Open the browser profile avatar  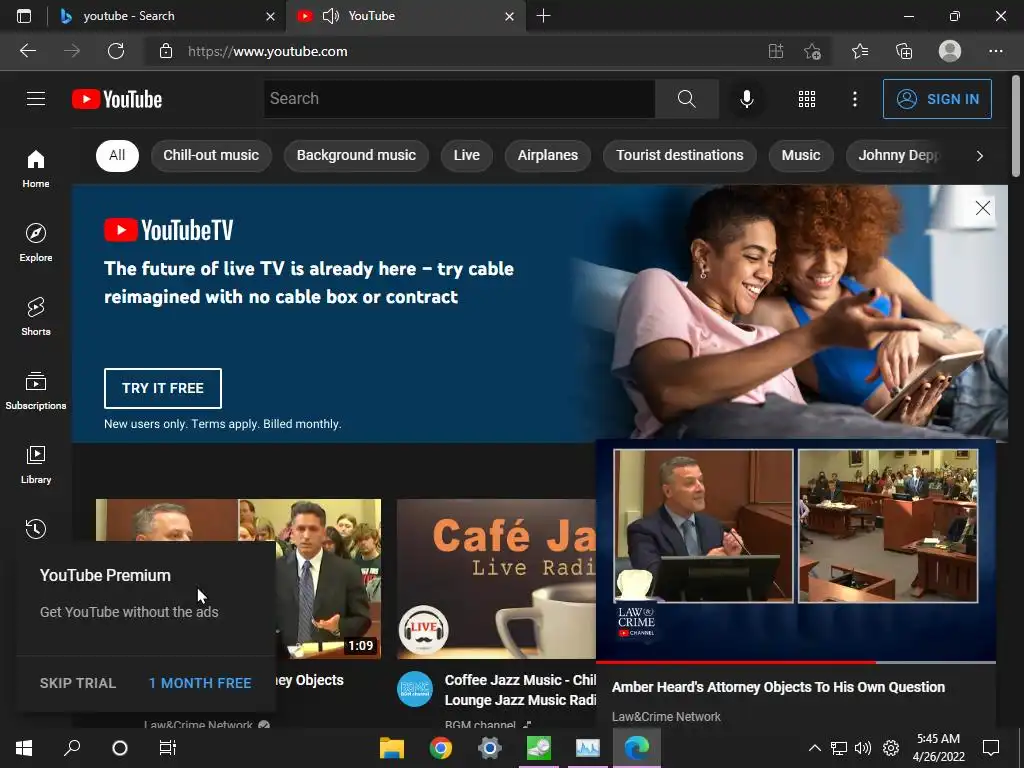click(950, 51)
